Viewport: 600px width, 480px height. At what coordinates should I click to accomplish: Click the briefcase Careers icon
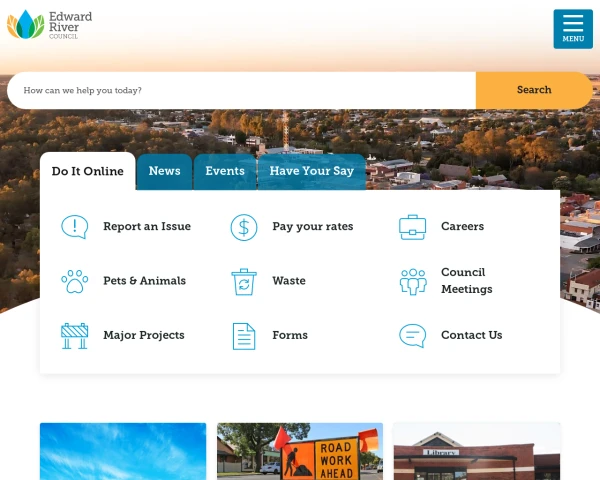pyautogui.click(x=413, y=227)
